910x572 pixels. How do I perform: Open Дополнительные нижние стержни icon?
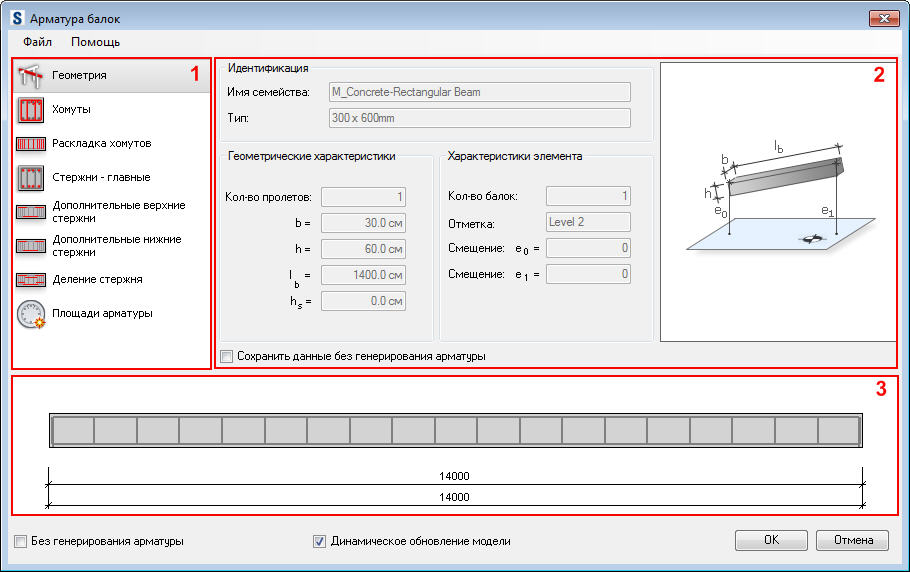click(30, 246)
